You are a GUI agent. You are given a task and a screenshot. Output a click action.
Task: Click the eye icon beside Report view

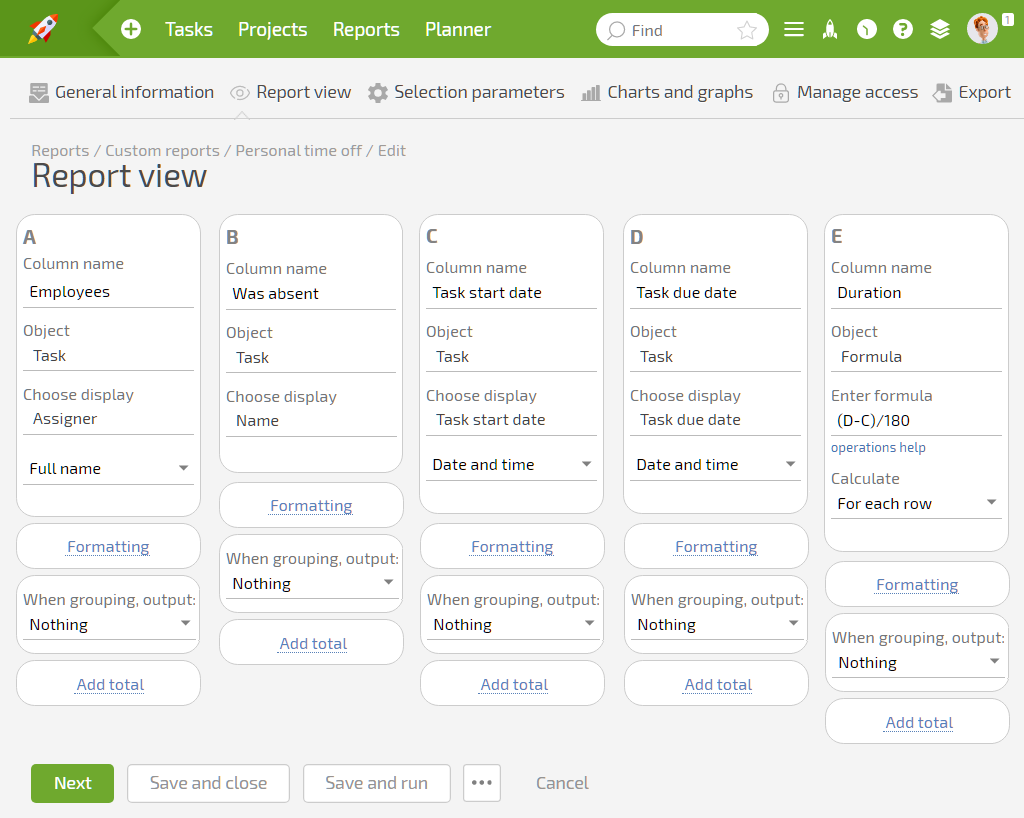point(240,93)
